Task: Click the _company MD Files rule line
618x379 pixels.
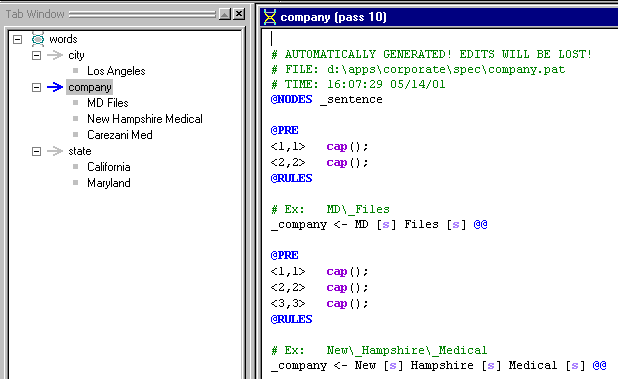Action: [379, 225]
